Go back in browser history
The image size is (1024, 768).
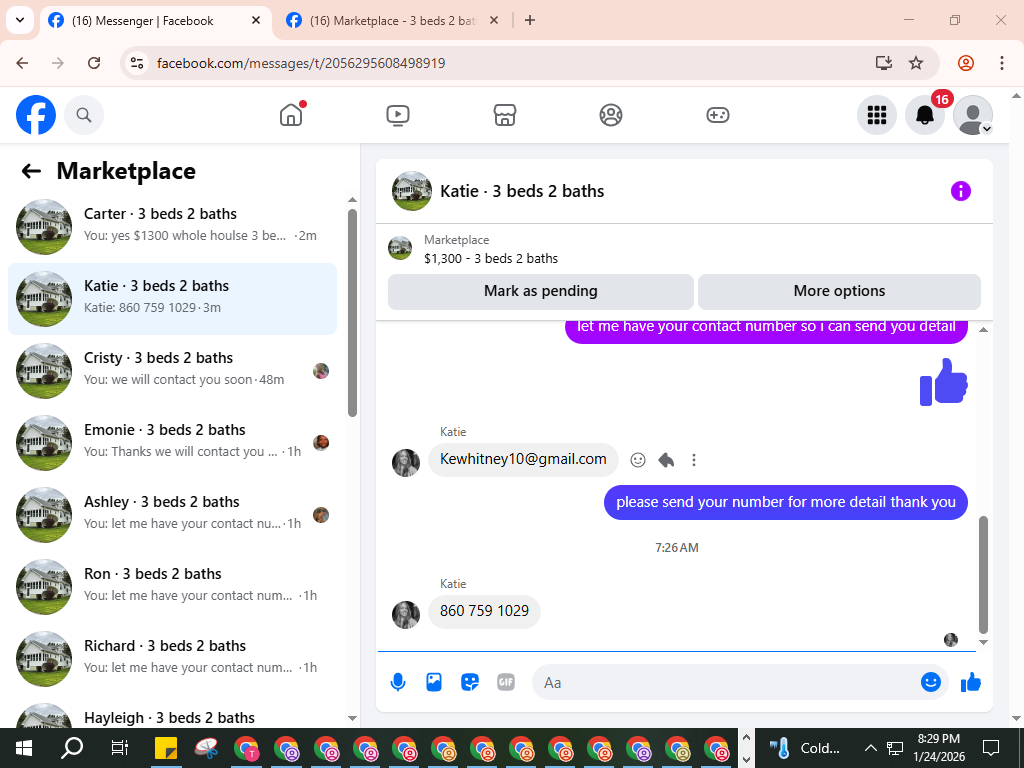22,63
